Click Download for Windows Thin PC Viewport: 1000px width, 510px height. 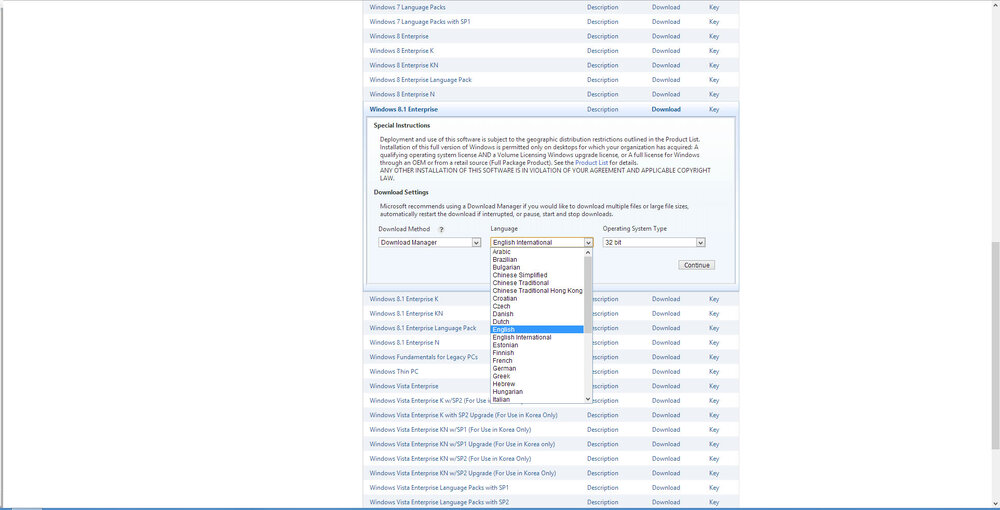click(x=666, y=372)
